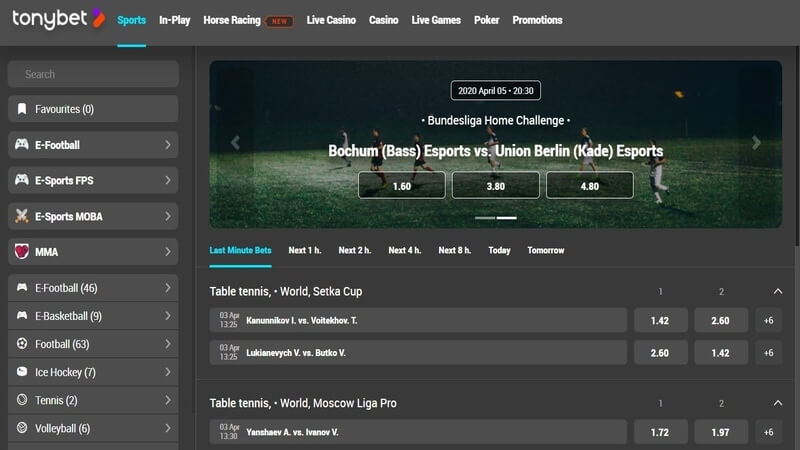Open the Sports tab
The width and height of the screenshot is (800, 450).
[132, 20]
